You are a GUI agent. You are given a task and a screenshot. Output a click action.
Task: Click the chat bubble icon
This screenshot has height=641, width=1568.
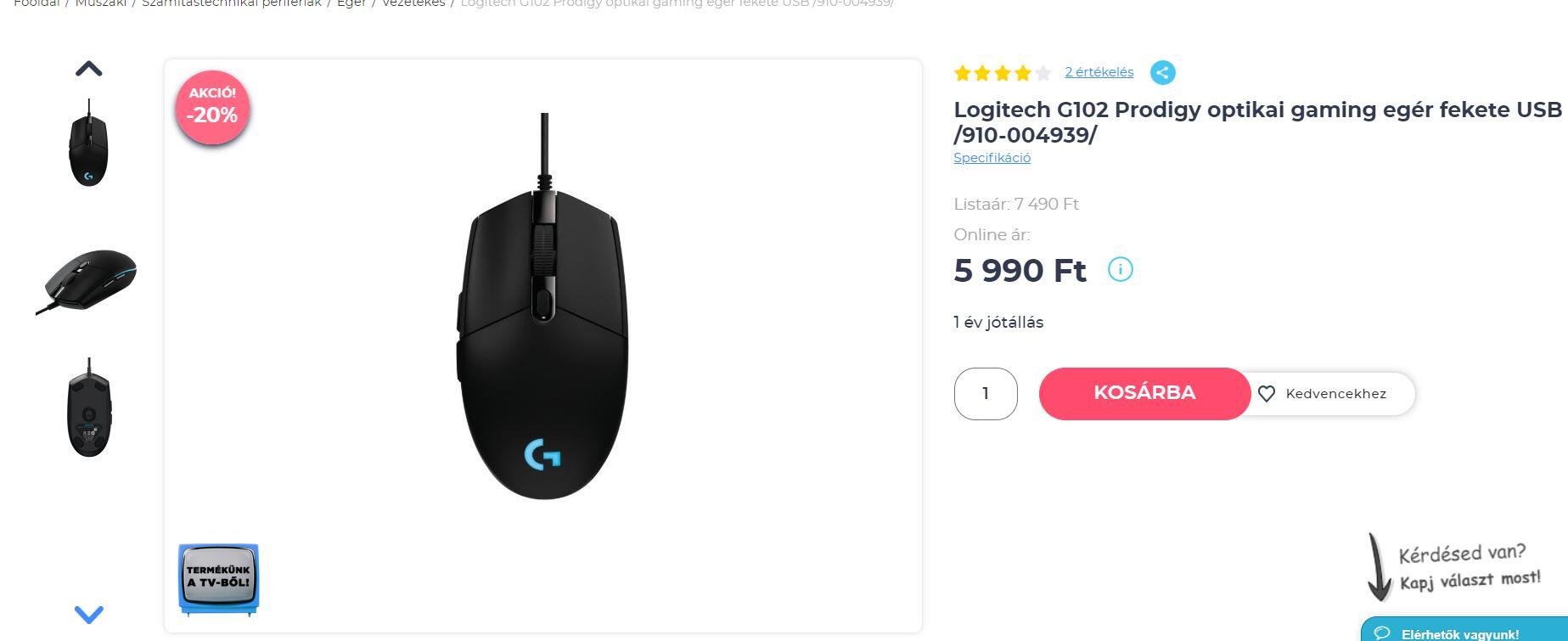[1382, 633]
